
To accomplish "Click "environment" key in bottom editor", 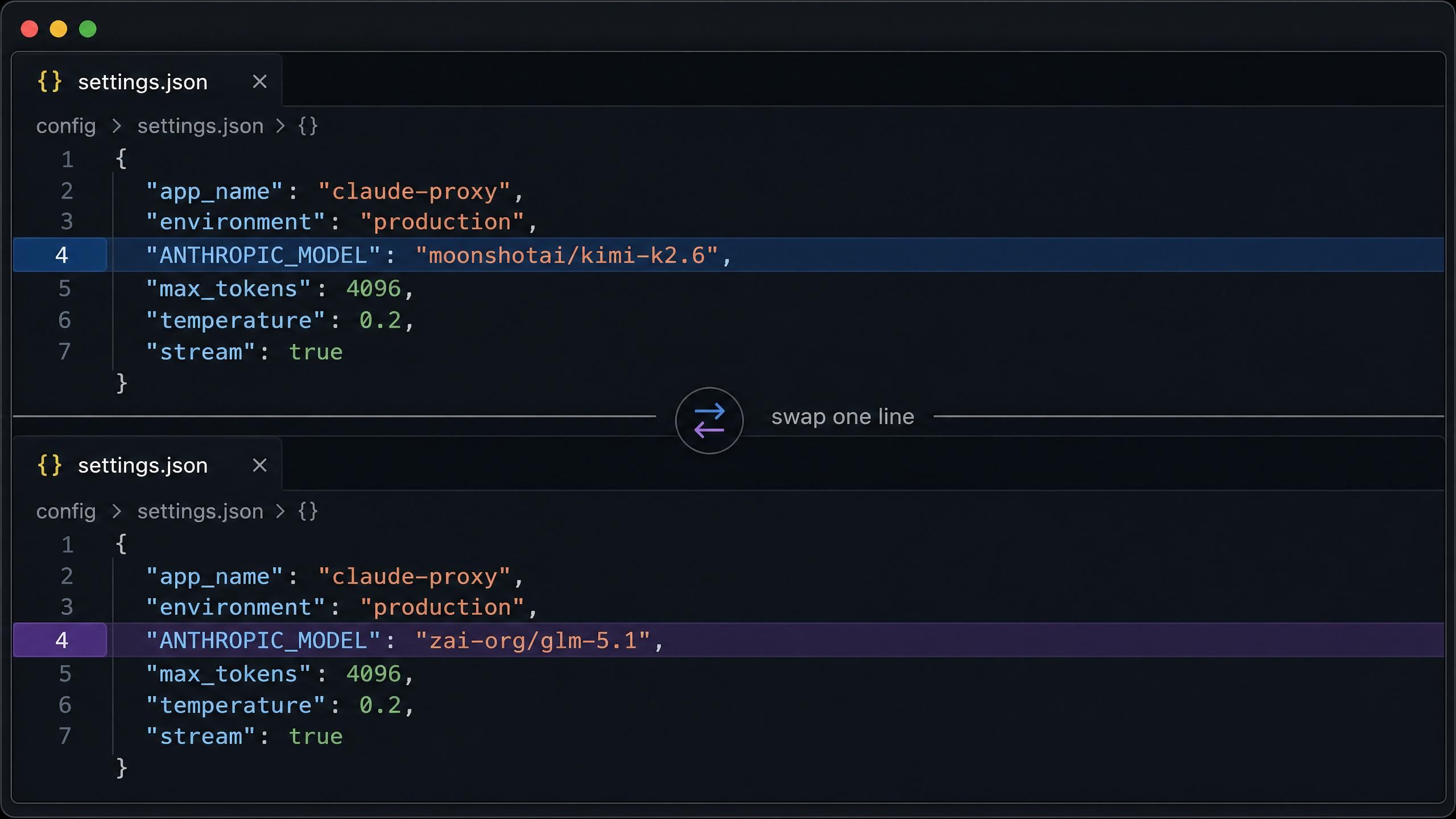I will tap(235, 607).
